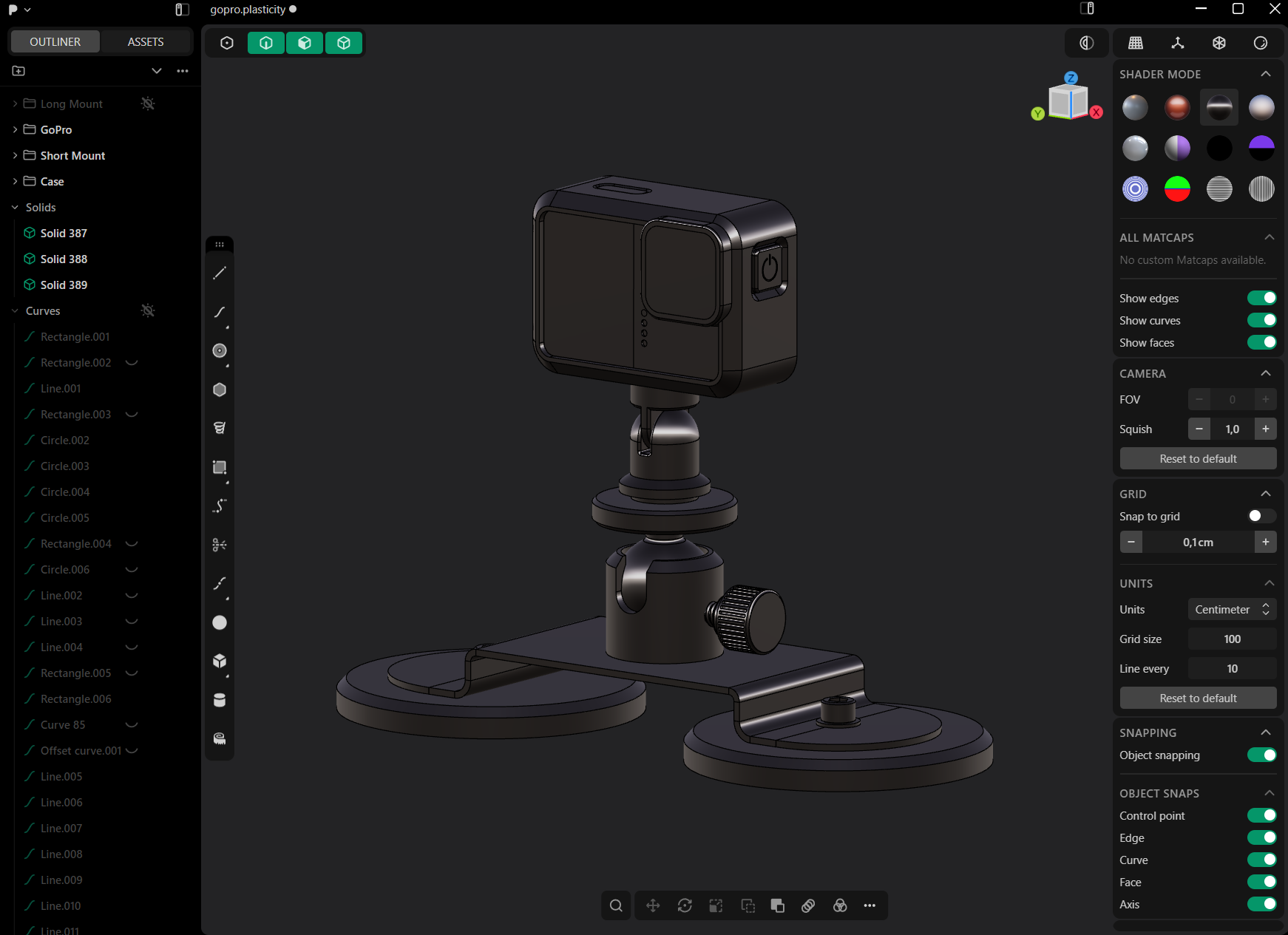Open outliner filter chevron menu
The image size is (1288, 935).
[x=157, y=71]
